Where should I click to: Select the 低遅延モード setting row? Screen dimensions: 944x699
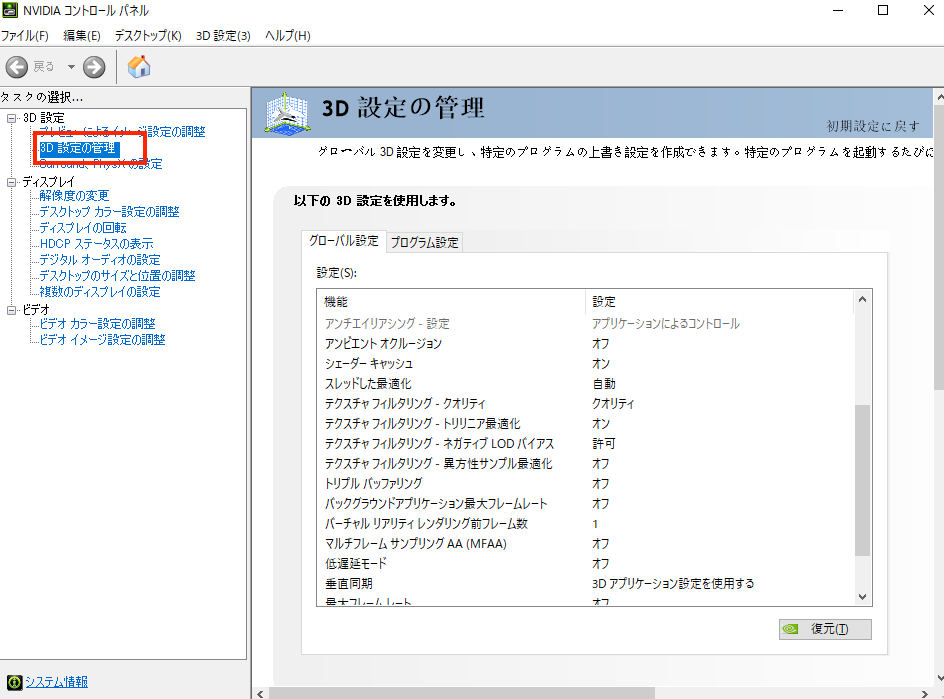[x=585, y=564]
